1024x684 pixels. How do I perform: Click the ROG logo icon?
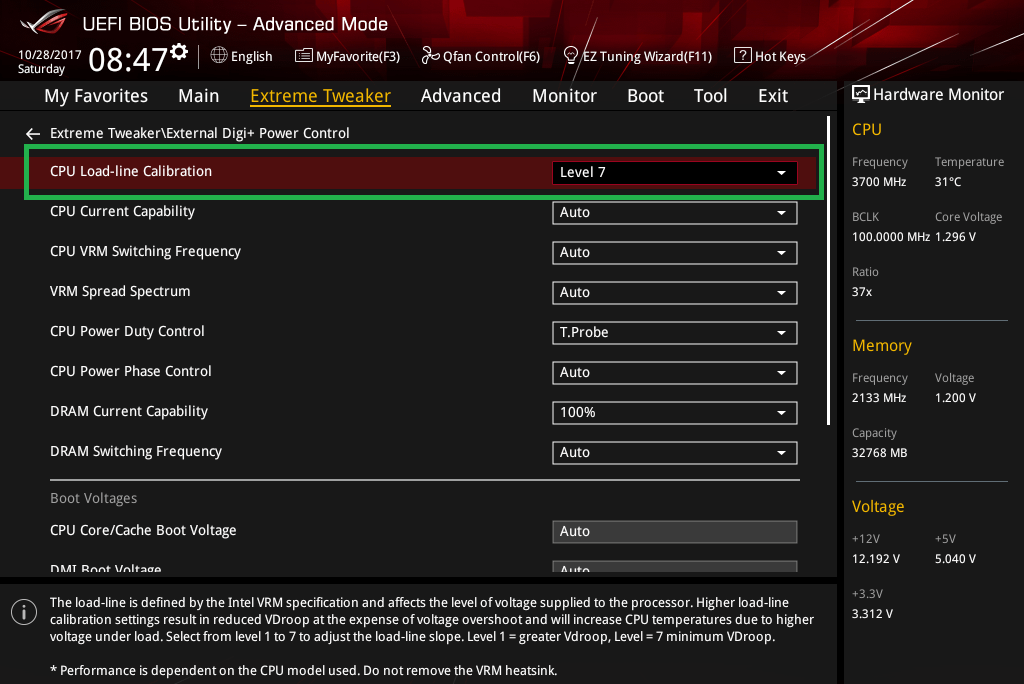click(44, 22)
